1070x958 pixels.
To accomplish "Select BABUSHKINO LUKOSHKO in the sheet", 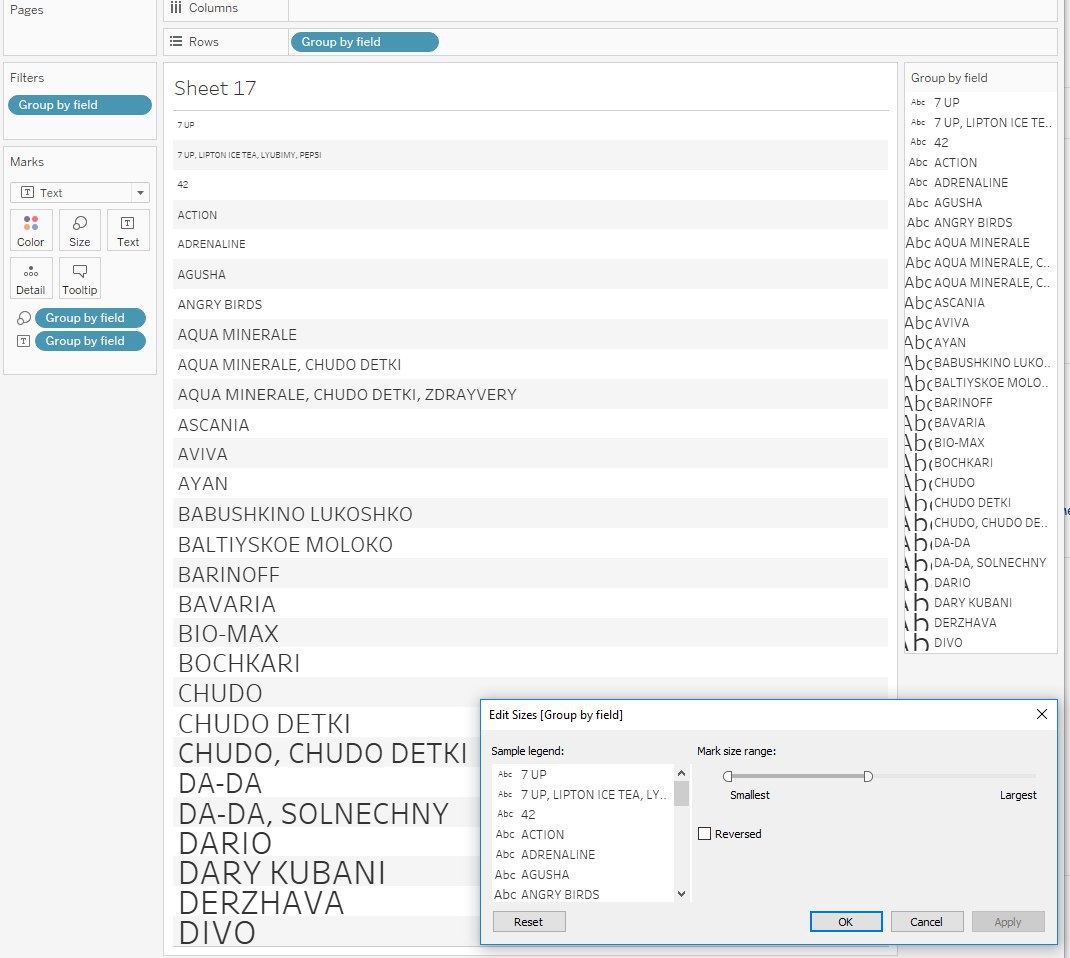I will point(295,514).
